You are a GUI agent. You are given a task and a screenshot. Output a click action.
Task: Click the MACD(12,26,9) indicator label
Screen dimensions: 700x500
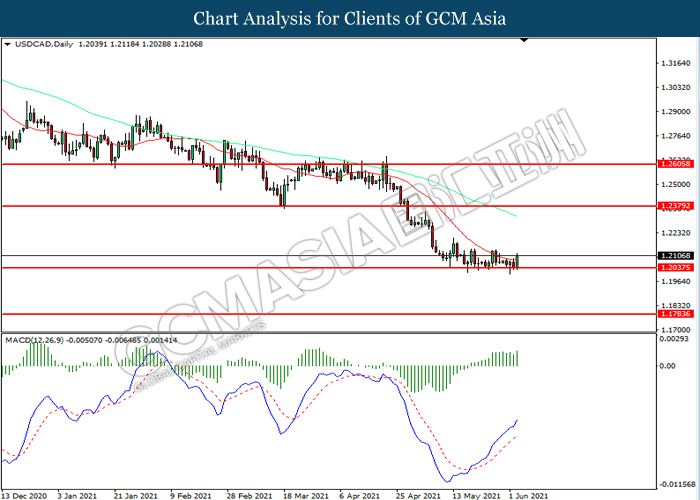(36, 341)
